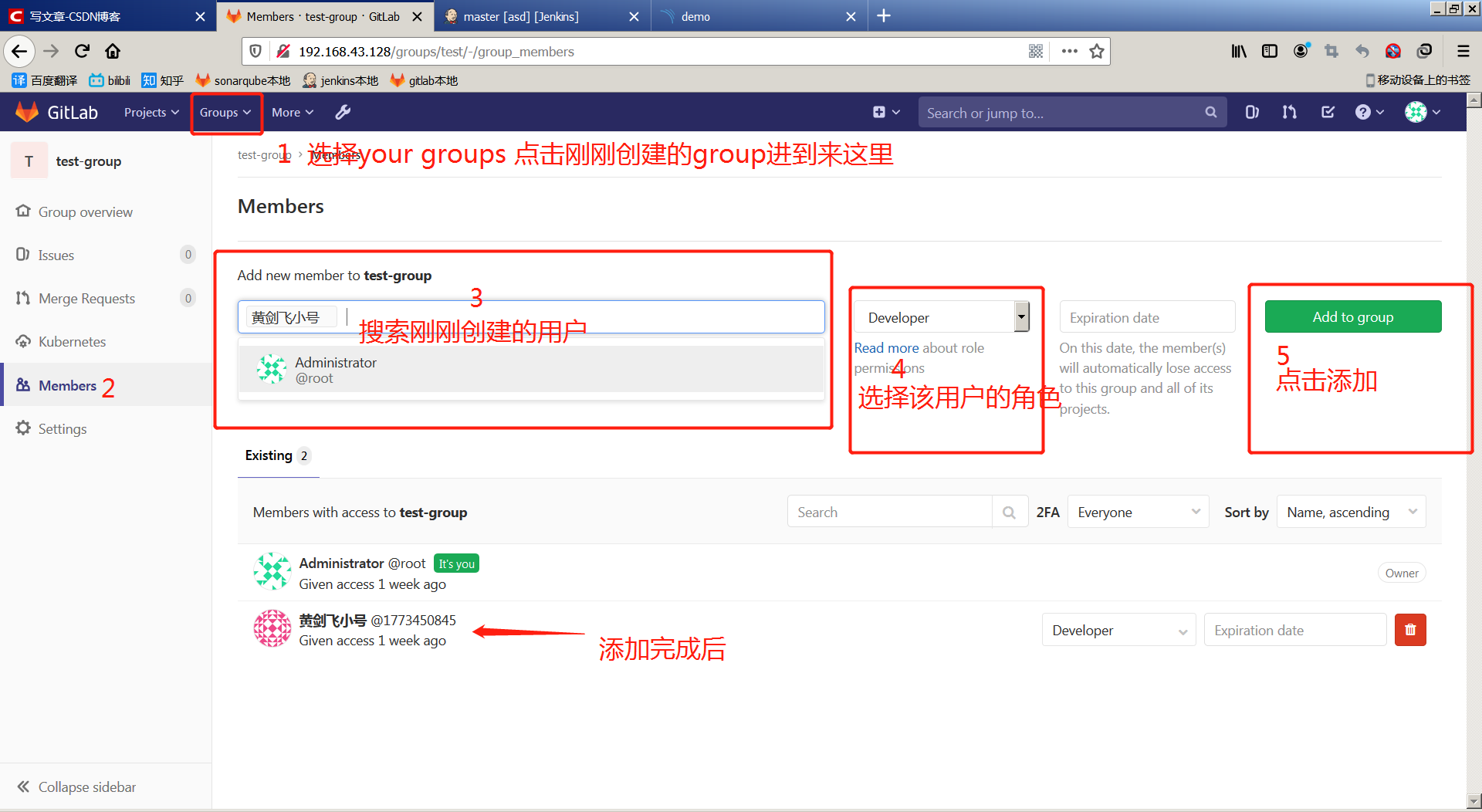Click the Kubernetes sidebar icon
Screen dimensions: 1482x812
(23, 341)
